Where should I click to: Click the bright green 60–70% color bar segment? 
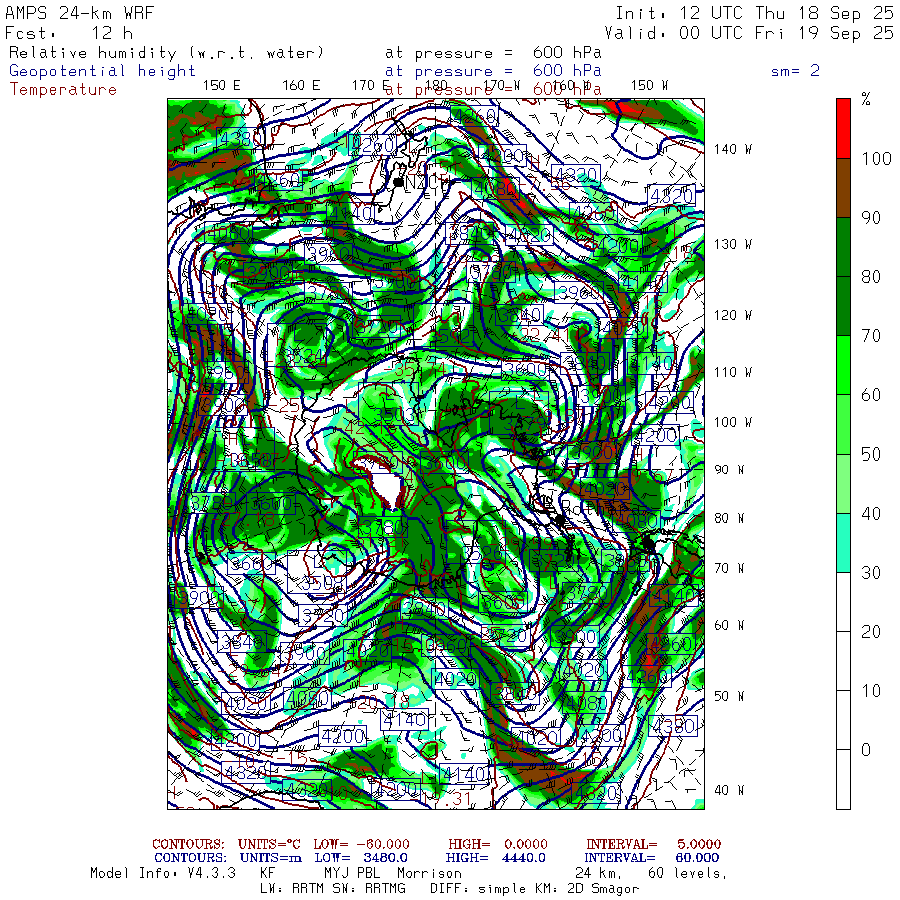pyautogui.click(x=843, y=365)
